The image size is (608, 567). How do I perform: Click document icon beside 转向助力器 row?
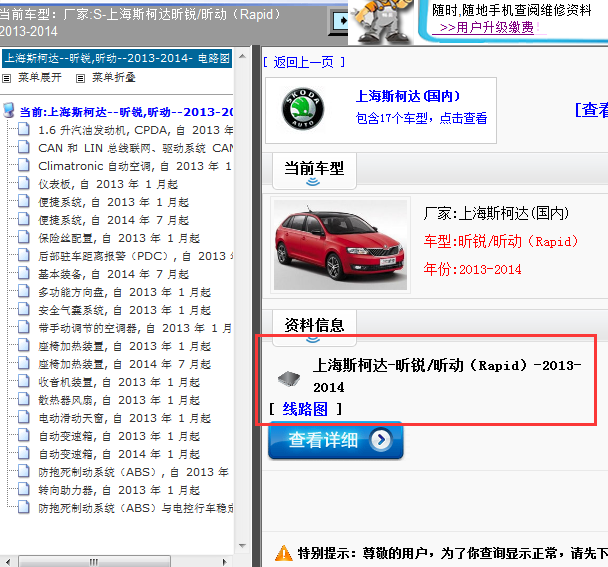tap(24, 489)
